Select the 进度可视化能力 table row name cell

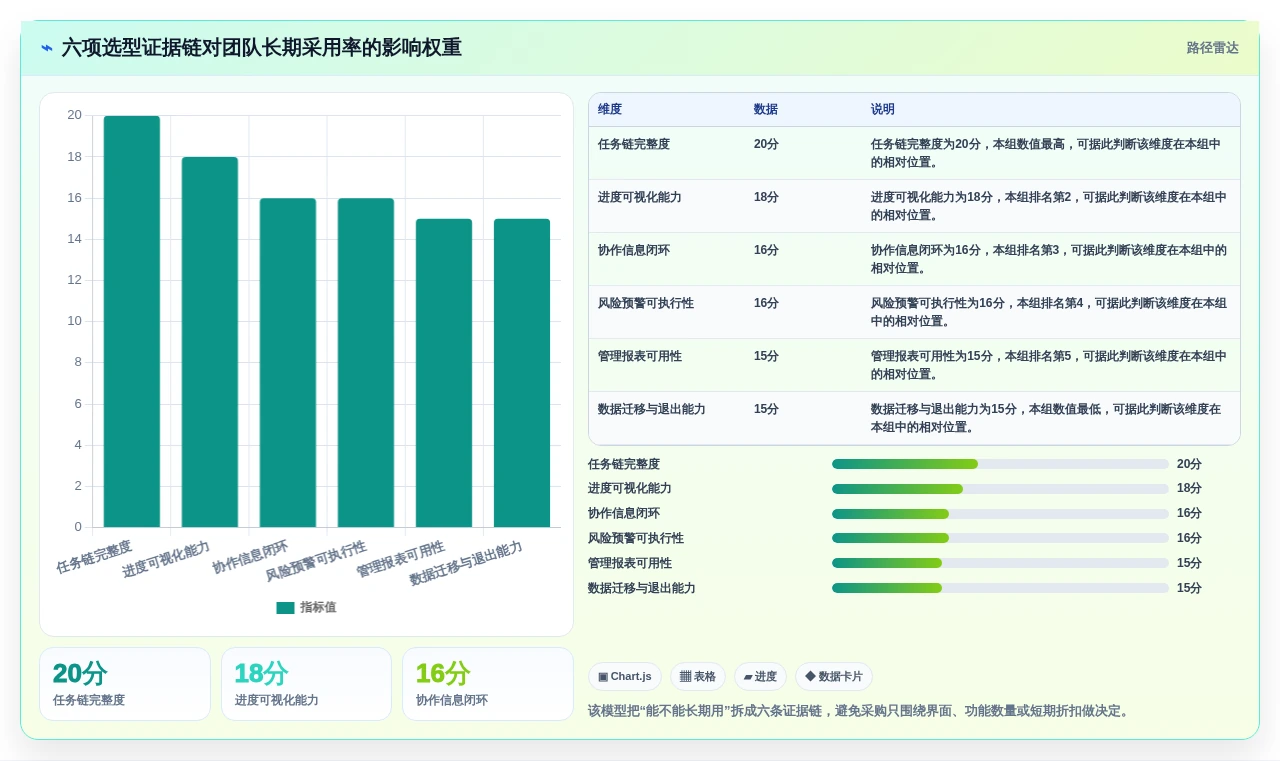(640, 197)
